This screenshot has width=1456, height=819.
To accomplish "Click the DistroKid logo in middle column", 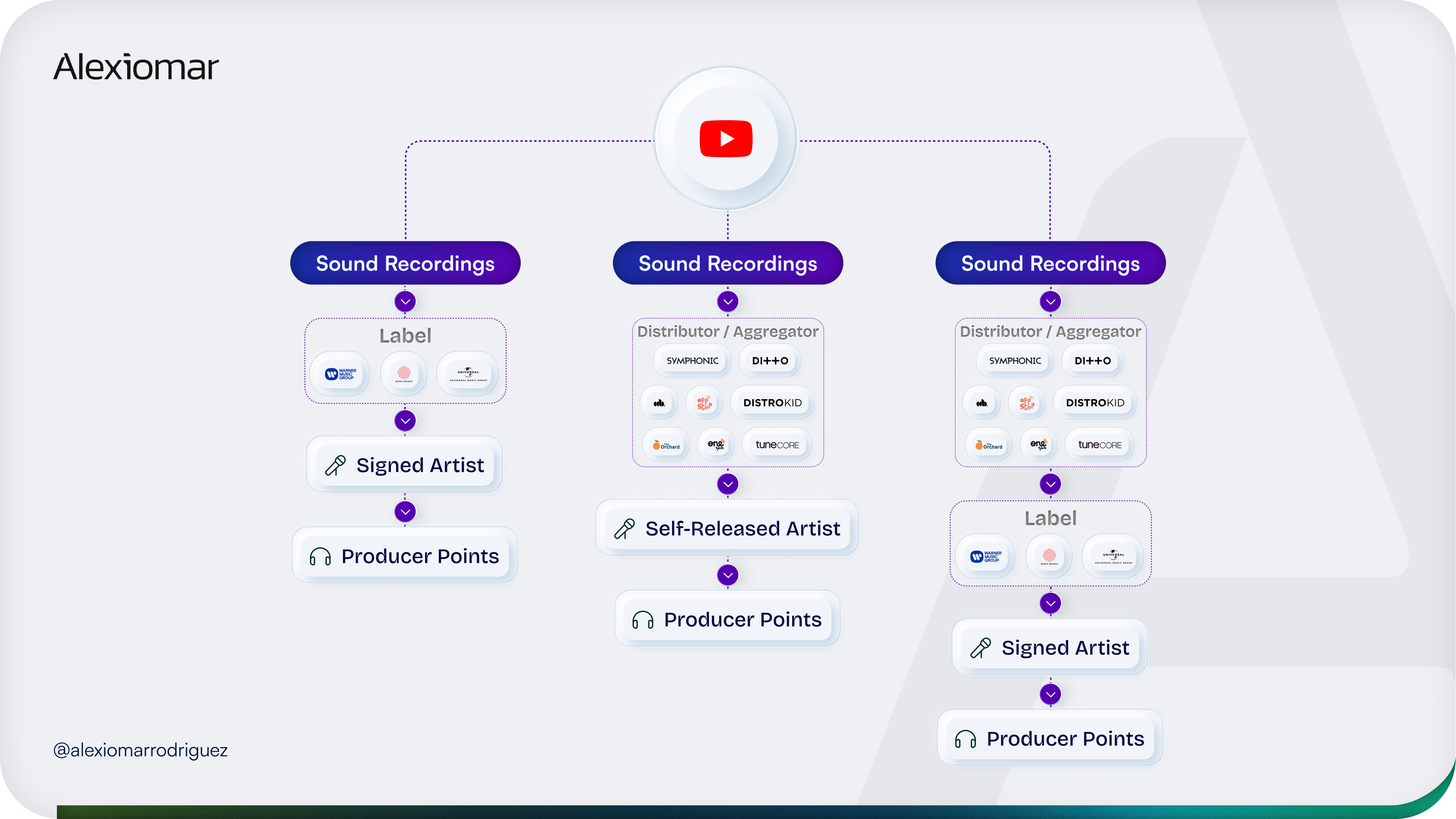I will click(x=772, y=402).
